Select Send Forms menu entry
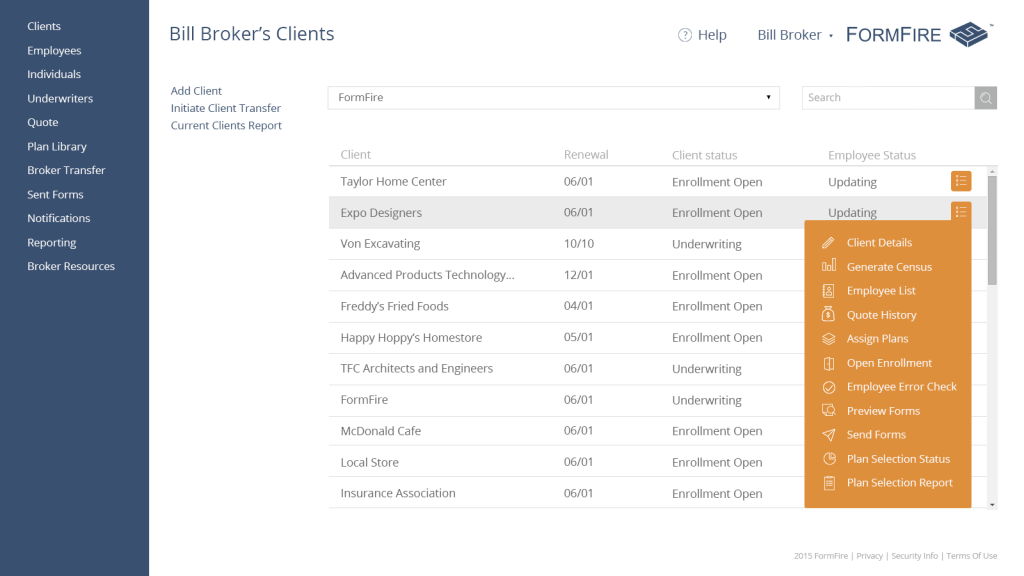Image resolution: width=1024 pixels, height=576 pixels. coord(876,435)
